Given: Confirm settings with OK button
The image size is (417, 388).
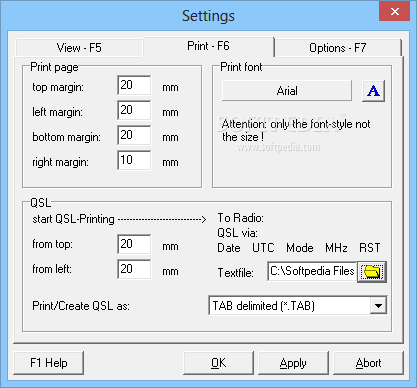Looking at the screenshot, I should coord(218,363).
